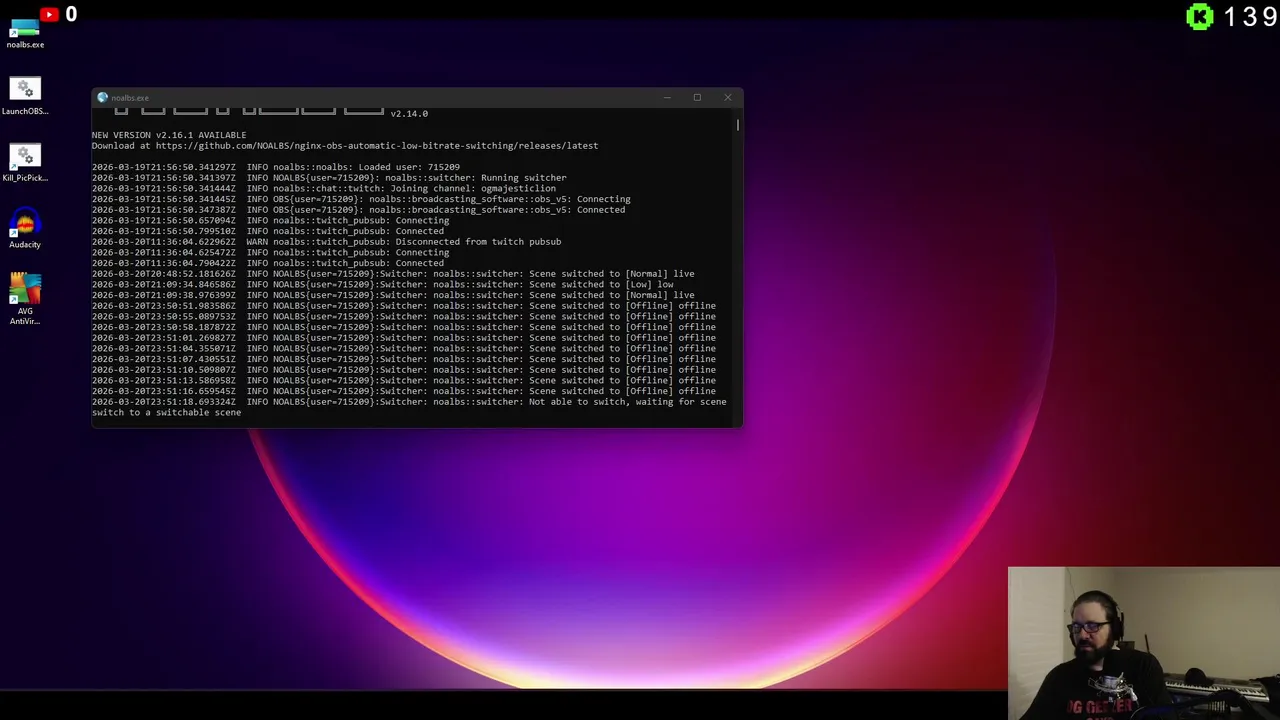Click the 'Scene switched to [Low] low' line
This screenshot has height=720, width=1280.
(x=383, y=285)
